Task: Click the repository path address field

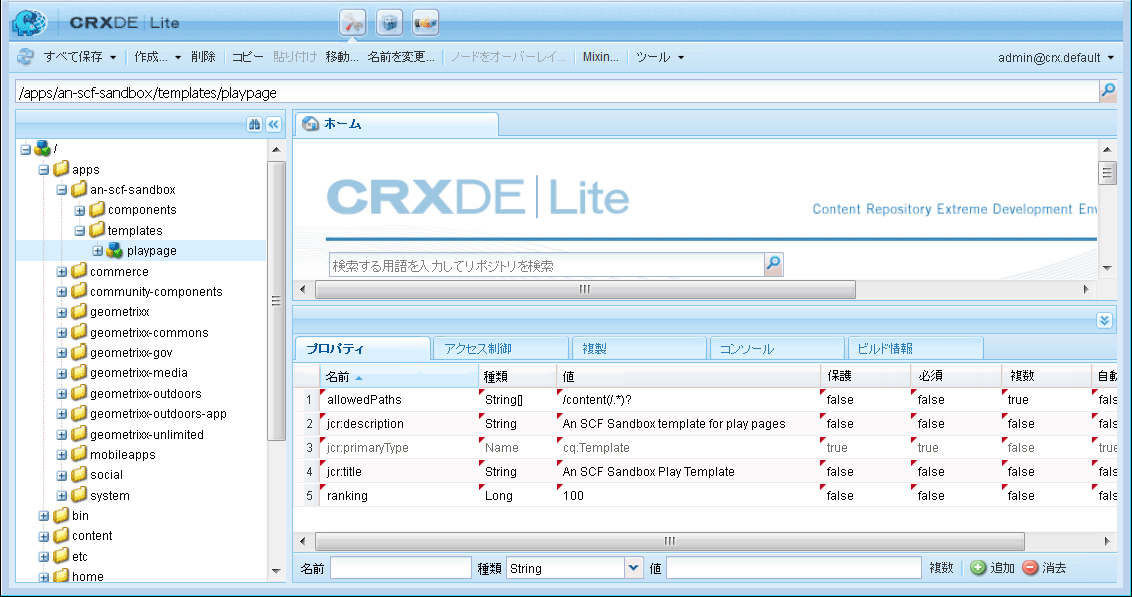Action: pos(557,92)
